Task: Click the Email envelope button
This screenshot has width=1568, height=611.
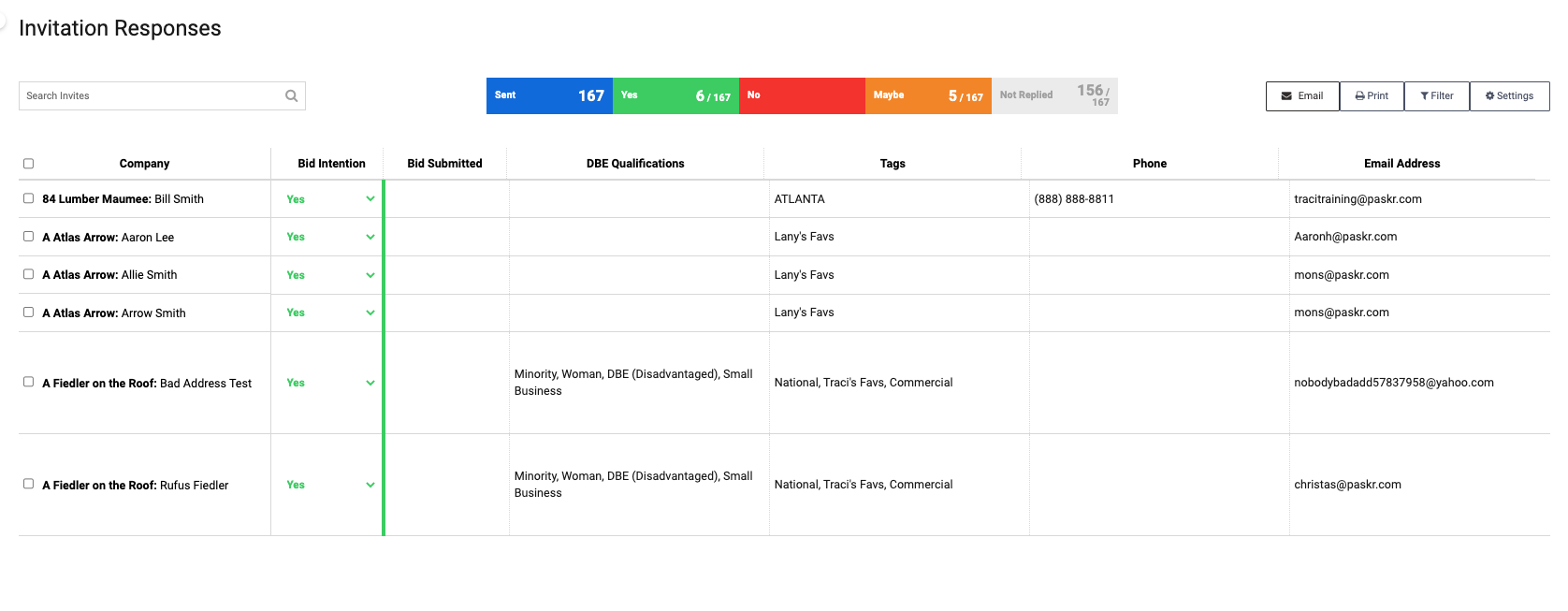Action: 1302,96
